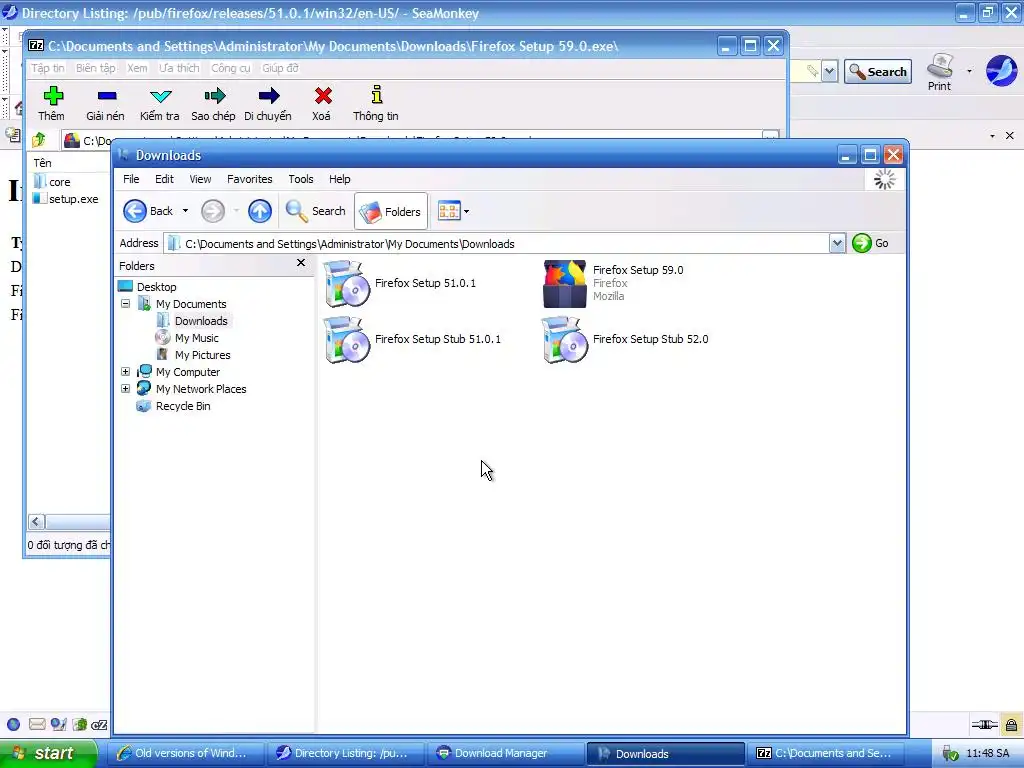Open Biên tập menu in 7-Zip
Image resolution: width=1024 pixels, height=768 pixels.
(95, 68)
